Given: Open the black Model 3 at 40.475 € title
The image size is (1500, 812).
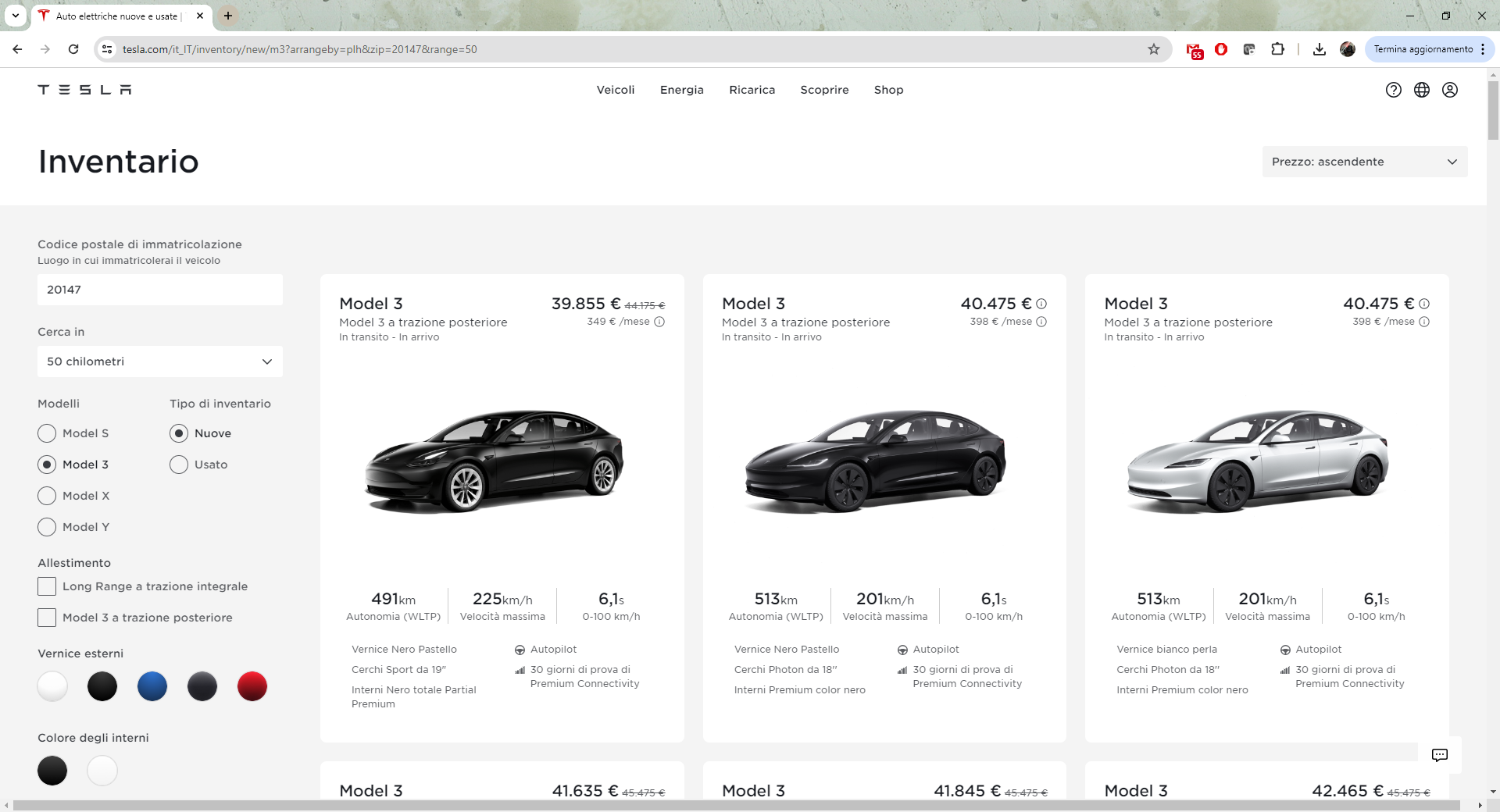Looking at the screenshot, I should pyautogui.click(x=753, y=304).
